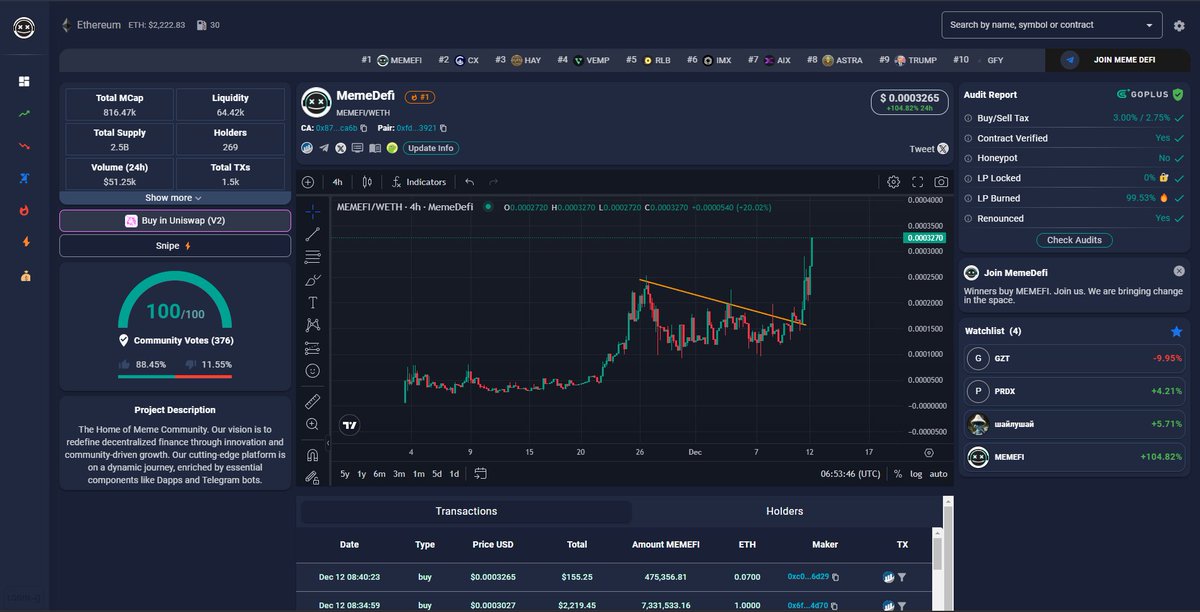Select trending token #2 CX
Screen dimensions: 1200x612
click(x=458, y=60)
